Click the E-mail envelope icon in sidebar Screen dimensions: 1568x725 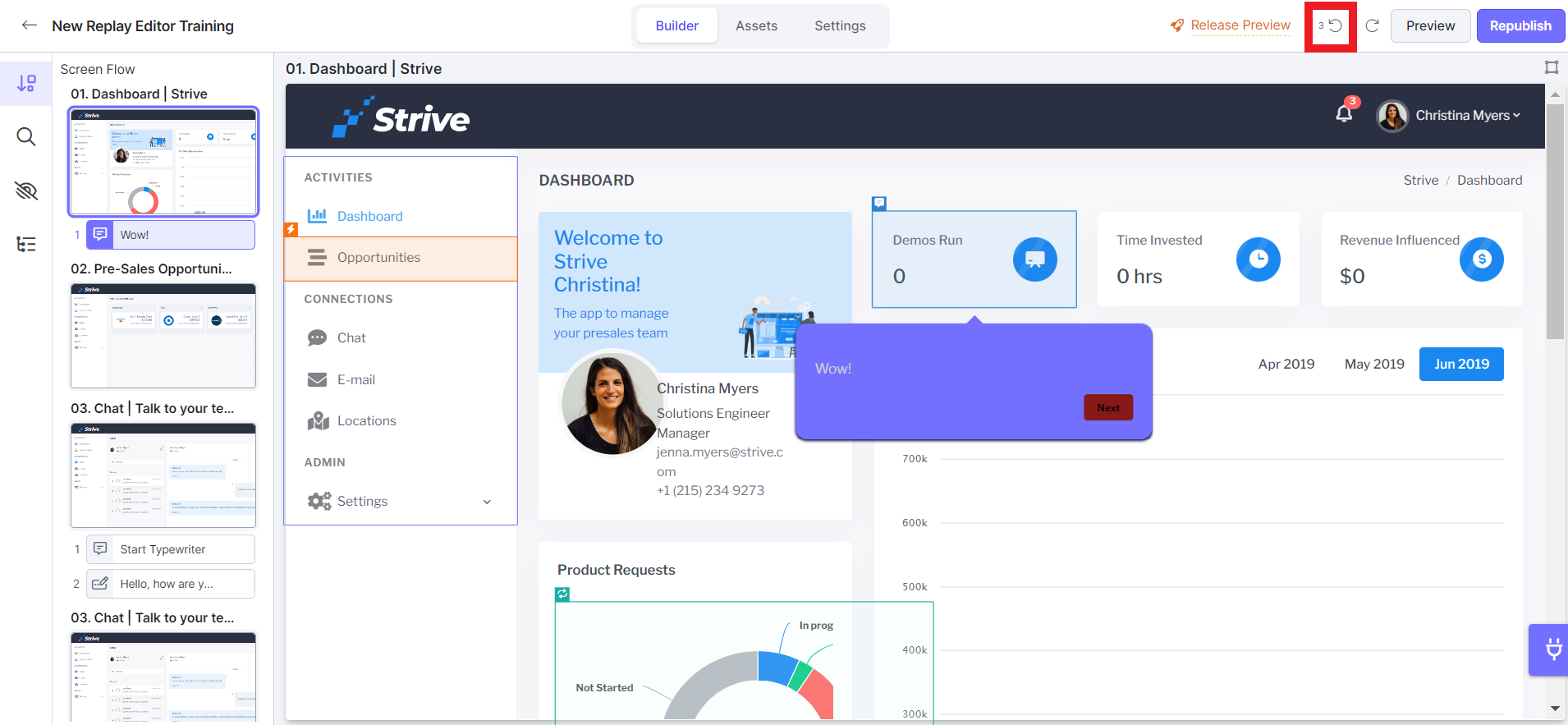(317, 379)
